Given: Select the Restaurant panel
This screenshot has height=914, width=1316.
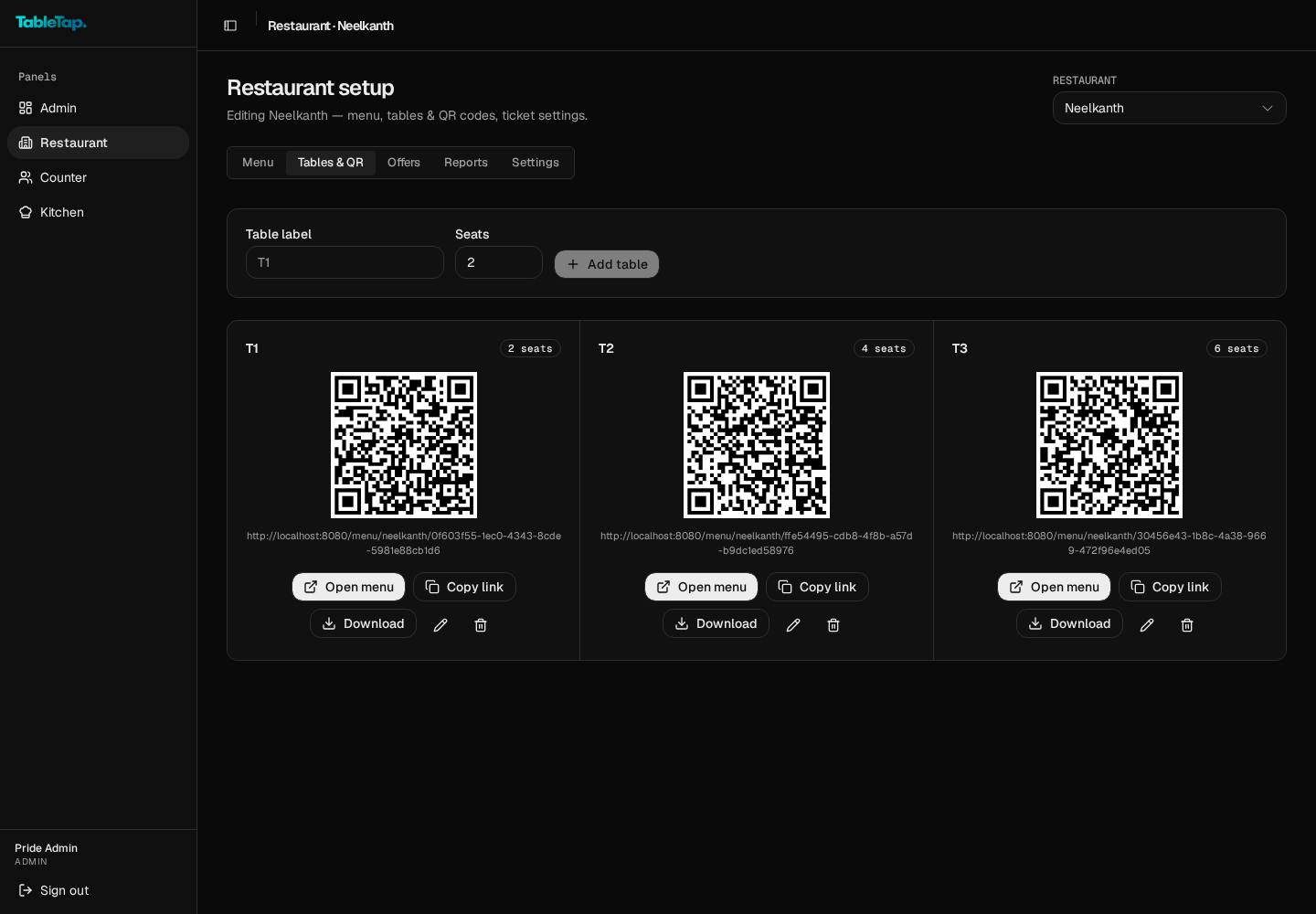Looking at the screenshot, I should pyautogui.click(x=98, y=143).
